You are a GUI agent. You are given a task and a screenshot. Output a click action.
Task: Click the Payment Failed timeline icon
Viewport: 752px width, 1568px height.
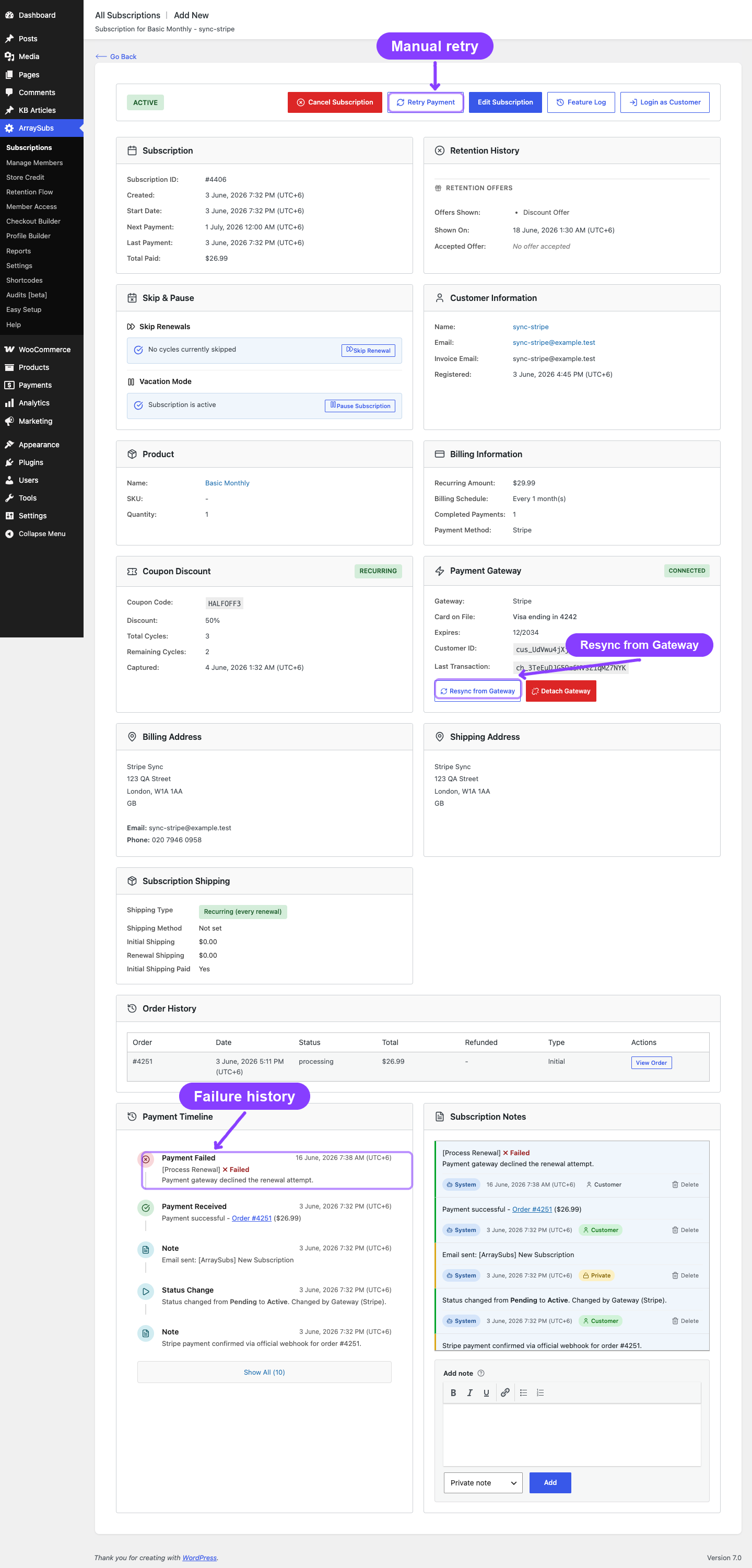click(x=146, y=1159)
